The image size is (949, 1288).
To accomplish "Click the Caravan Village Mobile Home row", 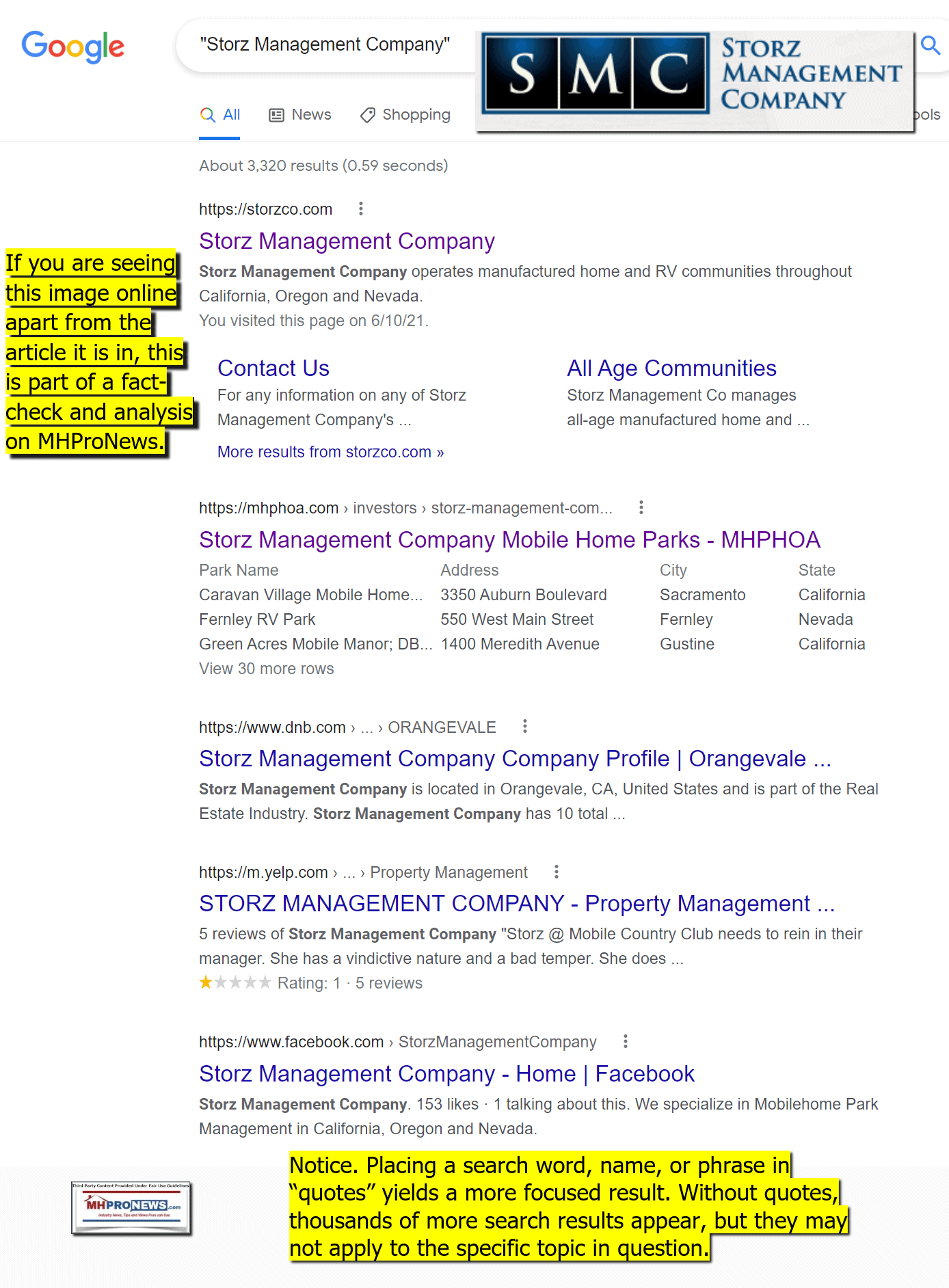I will tap(532, 595).
